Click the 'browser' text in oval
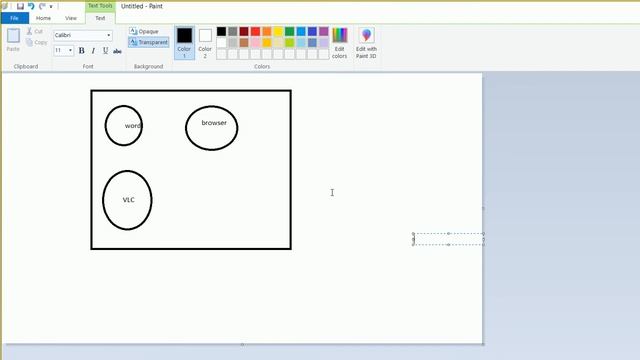The width and height of the screenshot is (640, 360). tap(214, 123)
